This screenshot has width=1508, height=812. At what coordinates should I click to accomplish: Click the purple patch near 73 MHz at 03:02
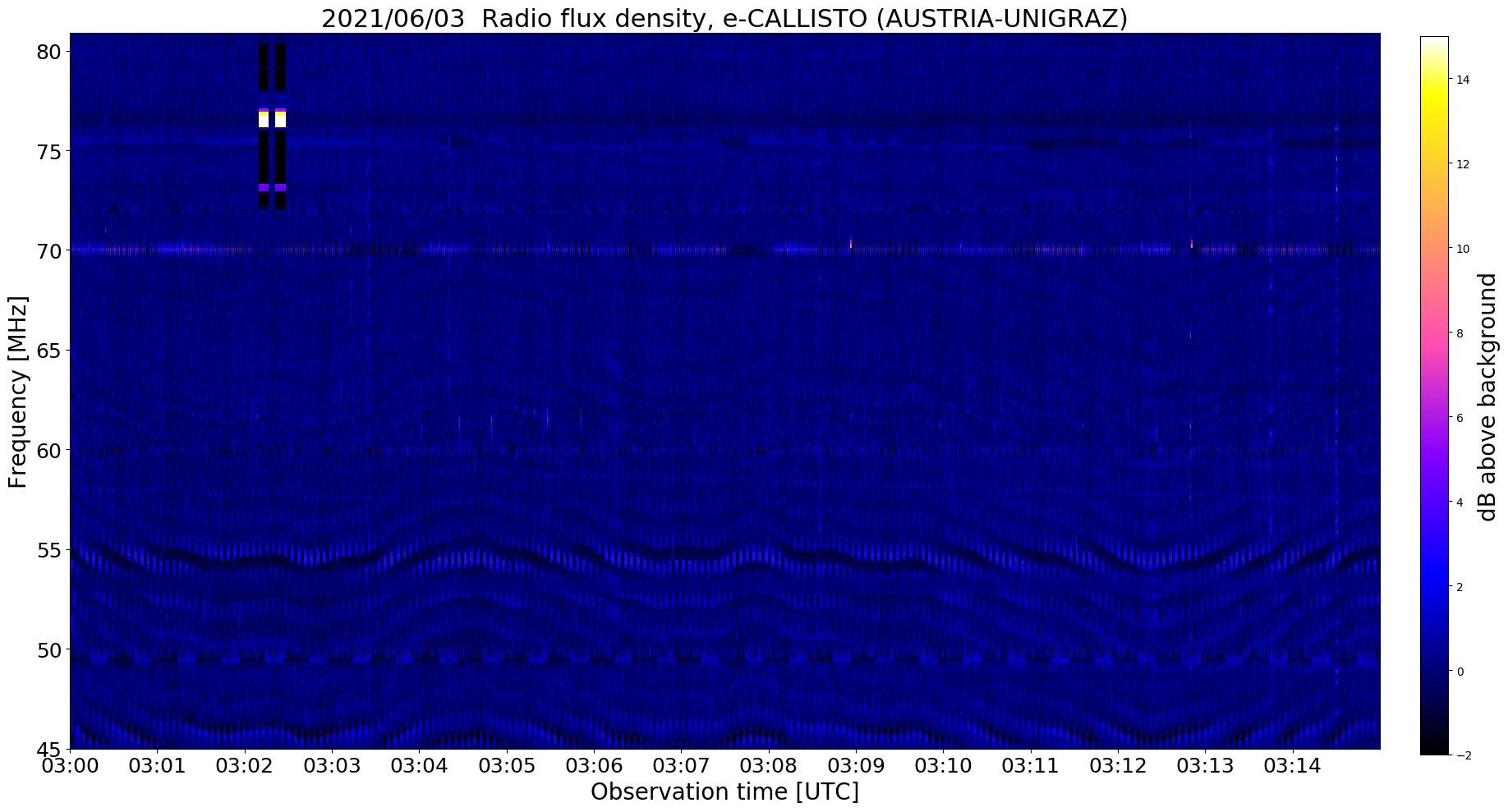pos(272,187)
